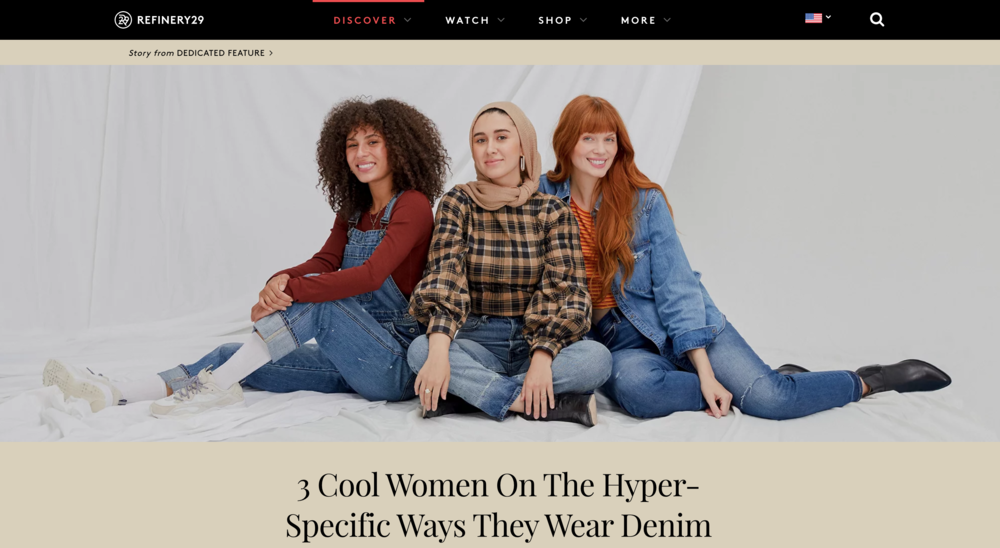The image size is (1000, 548).
Task: Click the hero photo of three women
Action: (500, 253)
